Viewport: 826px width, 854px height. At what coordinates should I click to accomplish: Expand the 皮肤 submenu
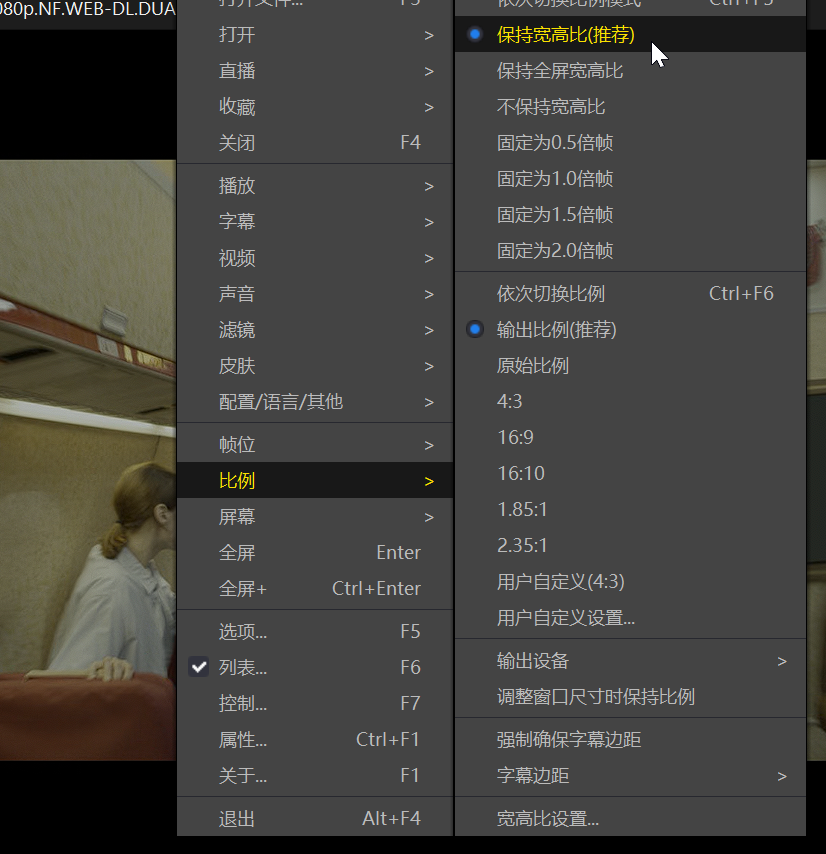coord(315,365)
